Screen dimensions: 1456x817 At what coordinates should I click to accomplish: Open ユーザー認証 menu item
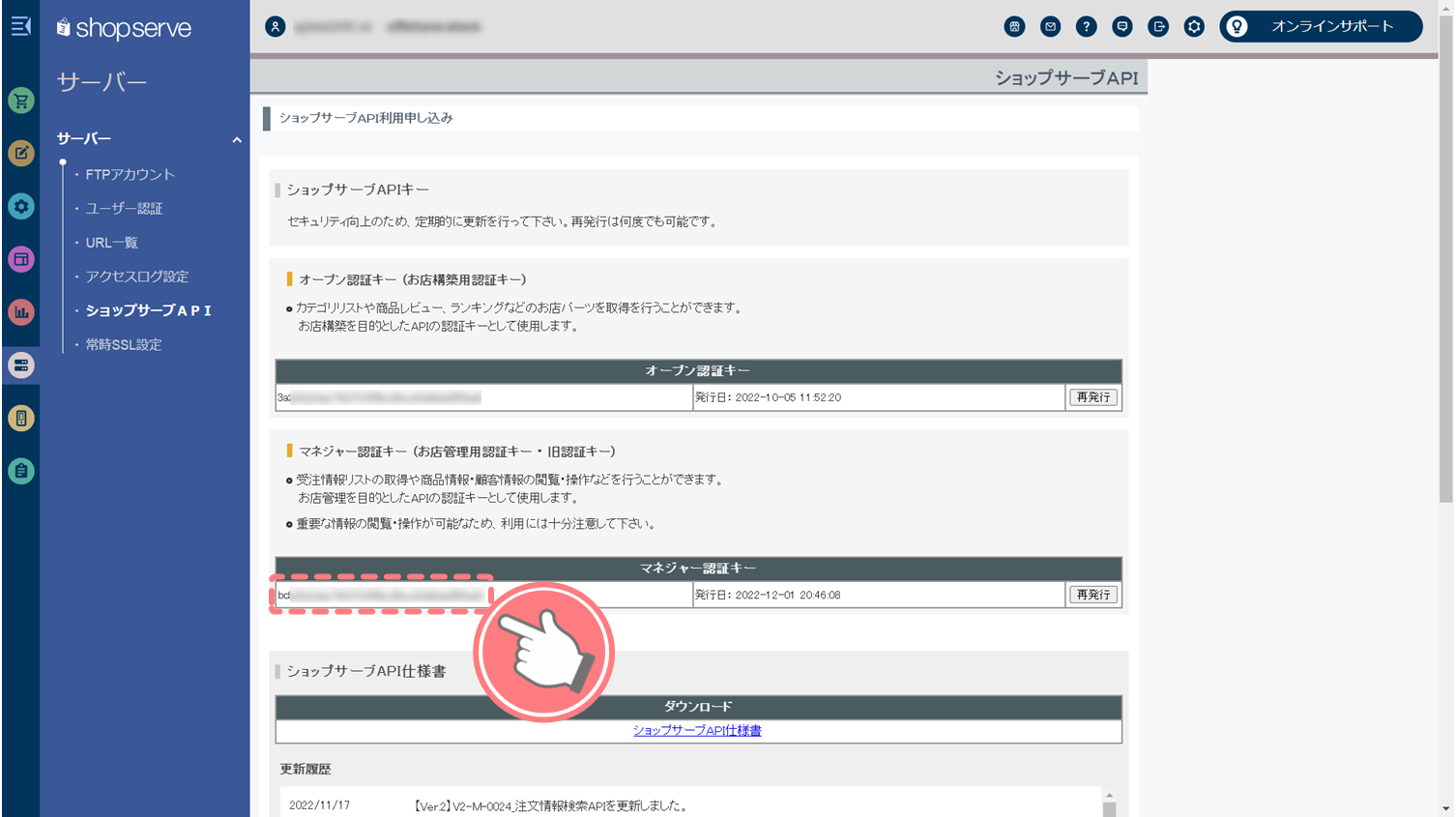click(124, 208)
